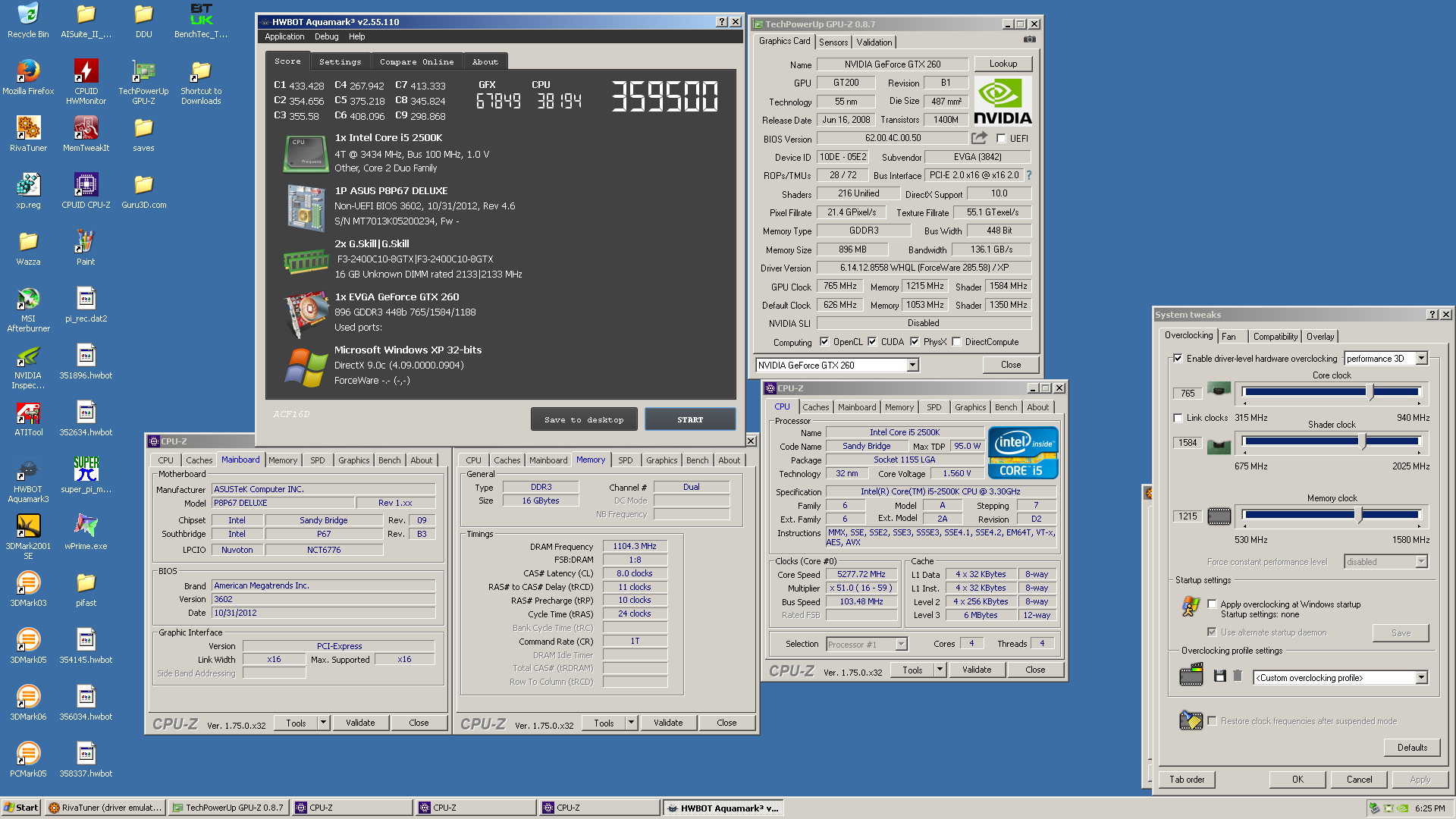Viewport: 1456px width, 819px height.
Task: Toggle the UEFI checkbox in GPU-Z
Action: tap(1001, 139)
